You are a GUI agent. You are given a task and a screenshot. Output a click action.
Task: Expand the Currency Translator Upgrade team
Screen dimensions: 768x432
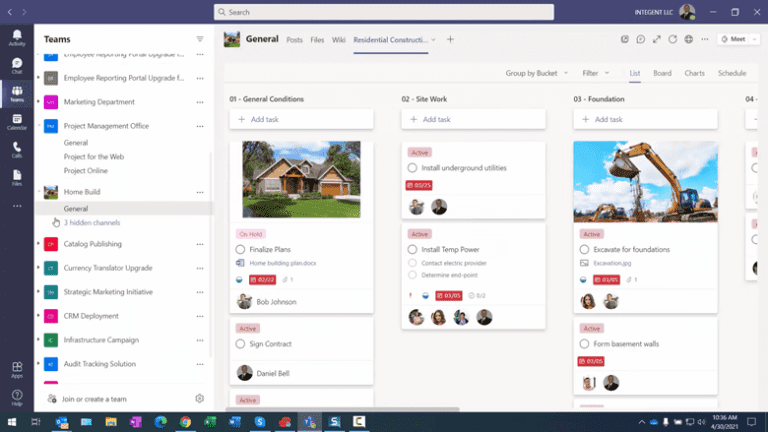tap(38, 267)
